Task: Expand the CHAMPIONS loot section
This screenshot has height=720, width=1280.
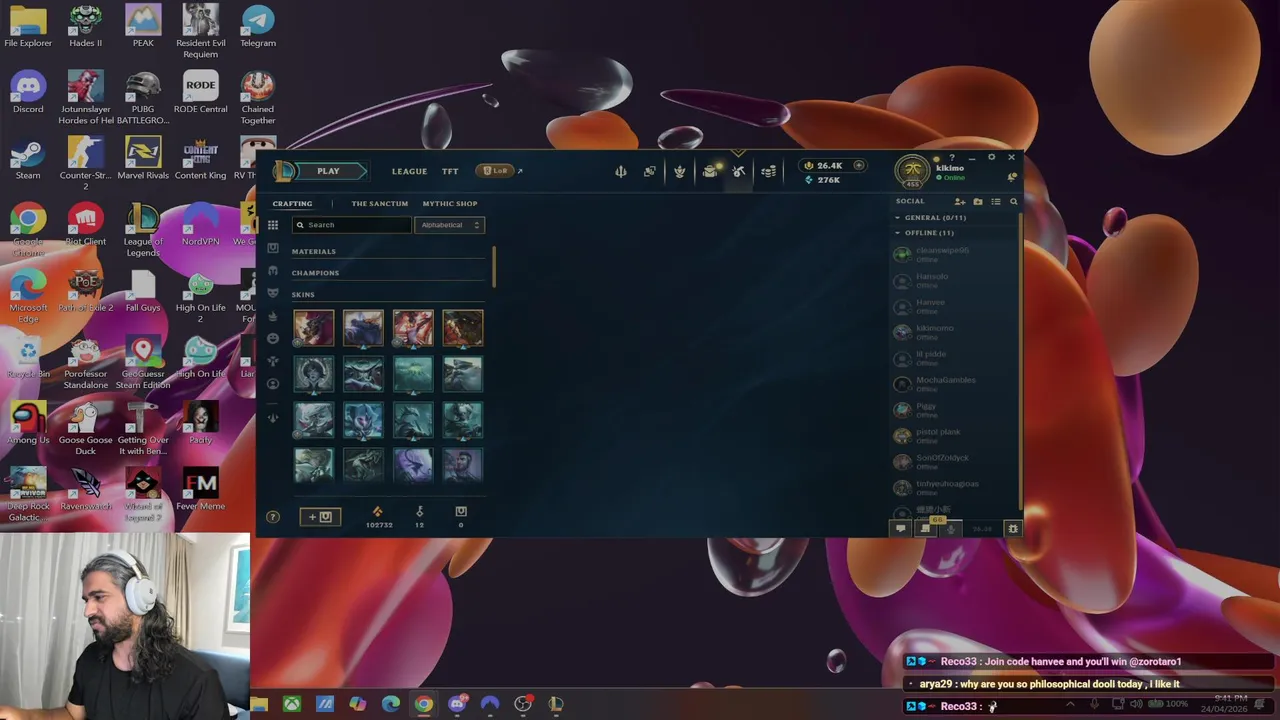Action: click(315, 273)
